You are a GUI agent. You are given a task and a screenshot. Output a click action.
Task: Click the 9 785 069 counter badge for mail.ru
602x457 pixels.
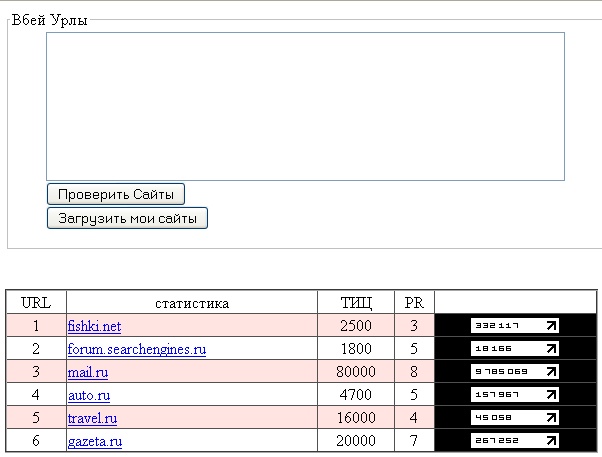[515, 372]
